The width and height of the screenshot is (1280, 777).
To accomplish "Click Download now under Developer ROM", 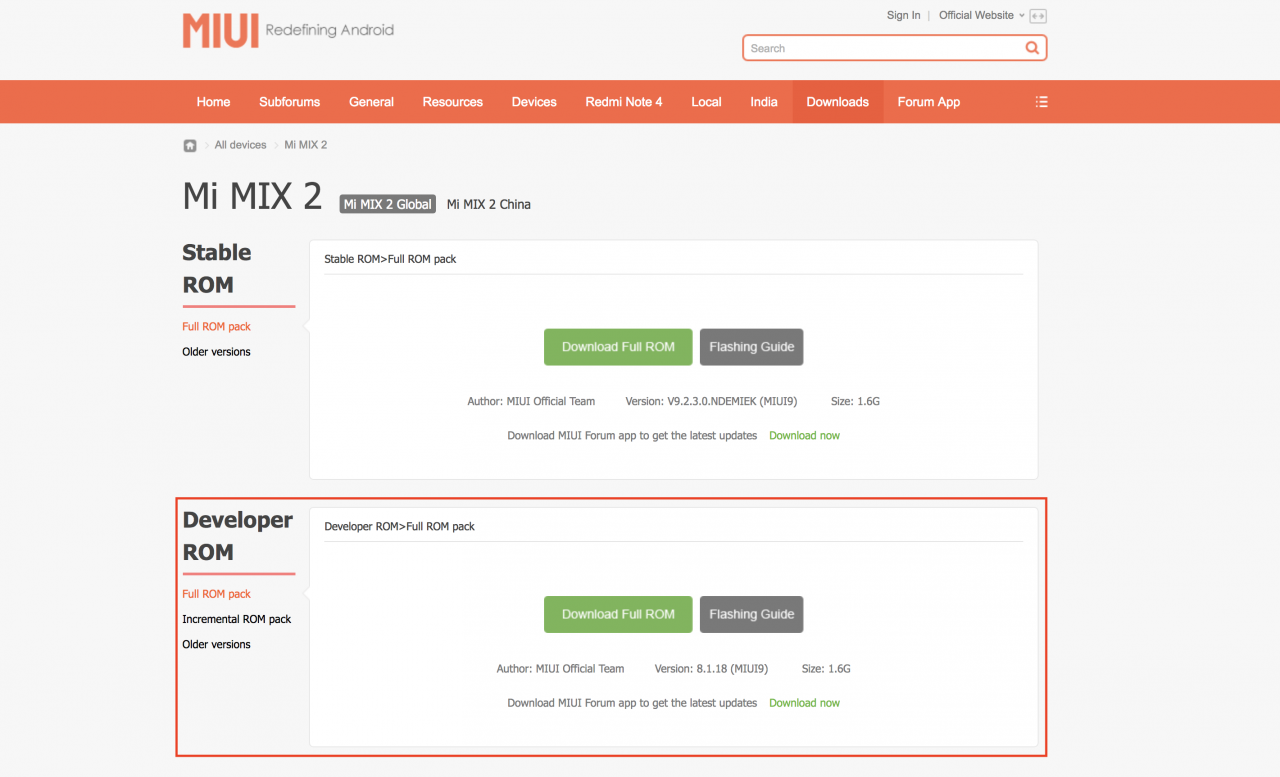I will coord(804,703).
